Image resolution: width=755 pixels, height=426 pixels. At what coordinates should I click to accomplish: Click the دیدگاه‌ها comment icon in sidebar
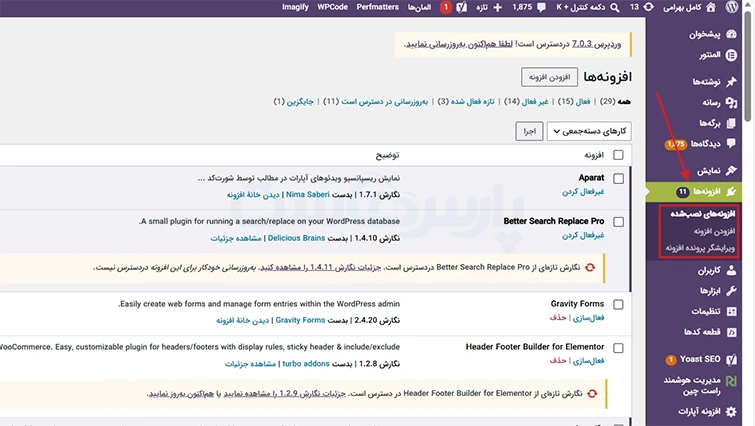(731, 143)
